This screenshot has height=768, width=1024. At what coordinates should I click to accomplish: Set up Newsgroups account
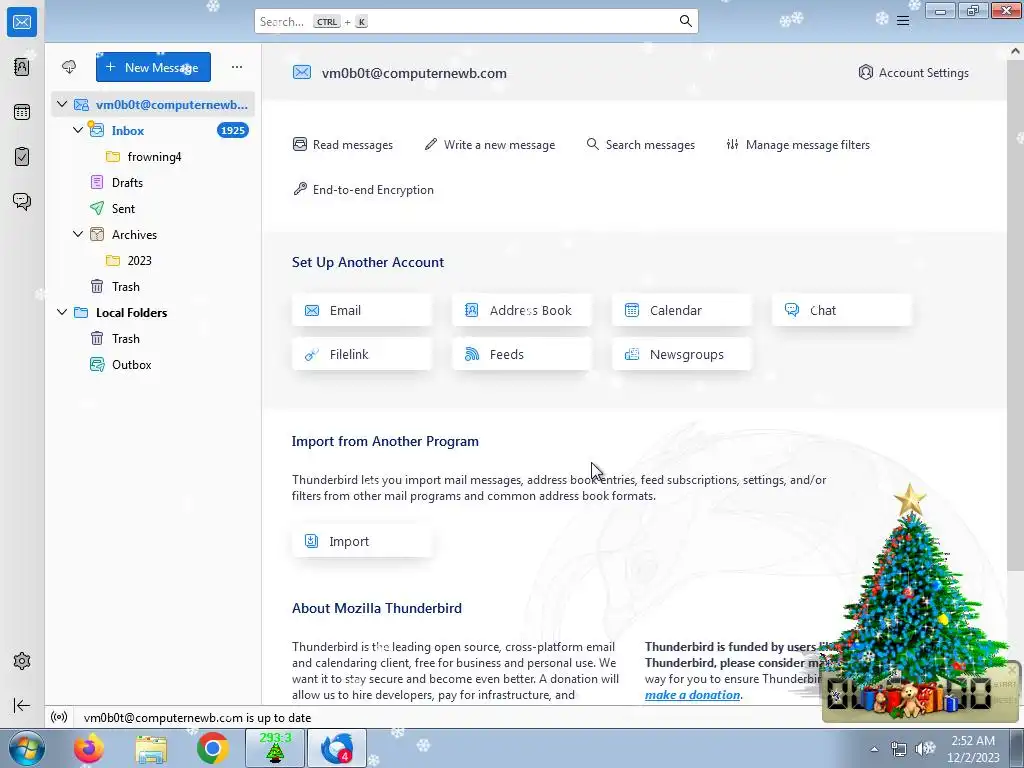[682, 354]
